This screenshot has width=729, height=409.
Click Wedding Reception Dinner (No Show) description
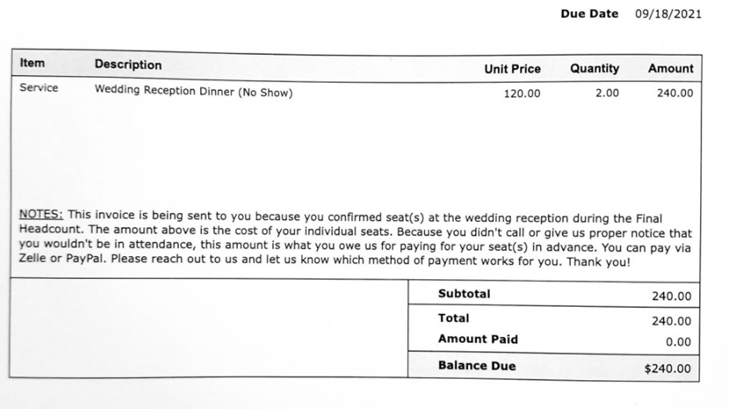click(x=193, y=92)
